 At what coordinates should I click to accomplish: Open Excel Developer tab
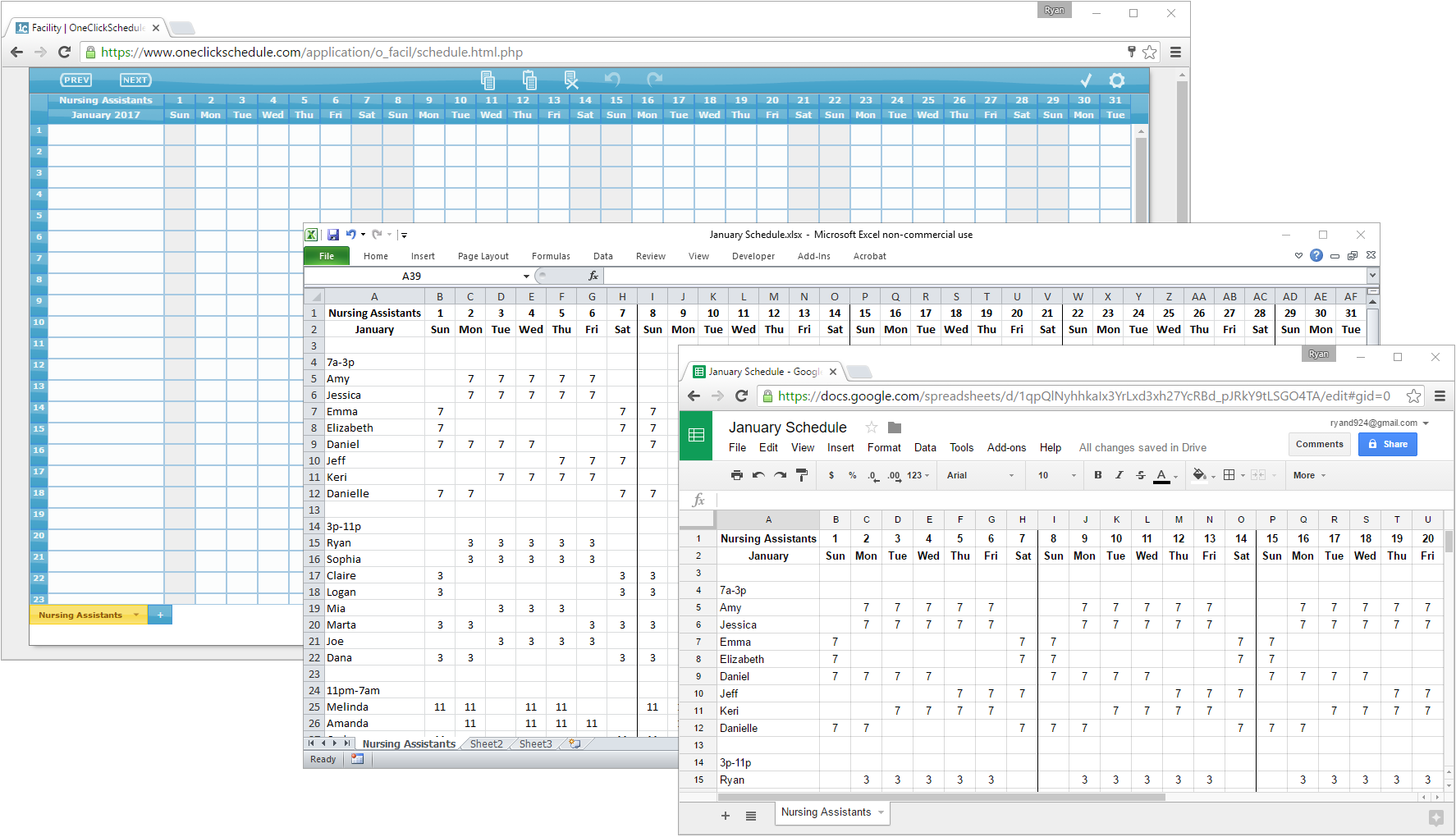point(753,256)
